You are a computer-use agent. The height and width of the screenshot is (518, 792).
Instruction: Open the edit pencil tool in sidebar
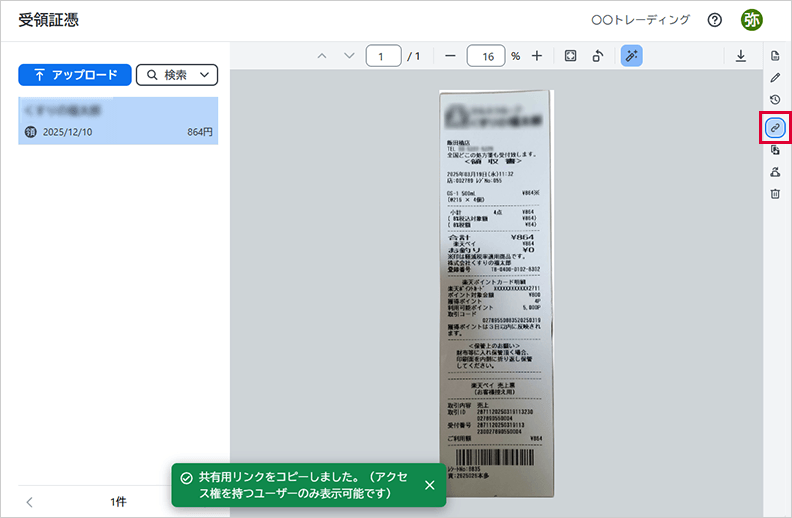click(775, 77)
